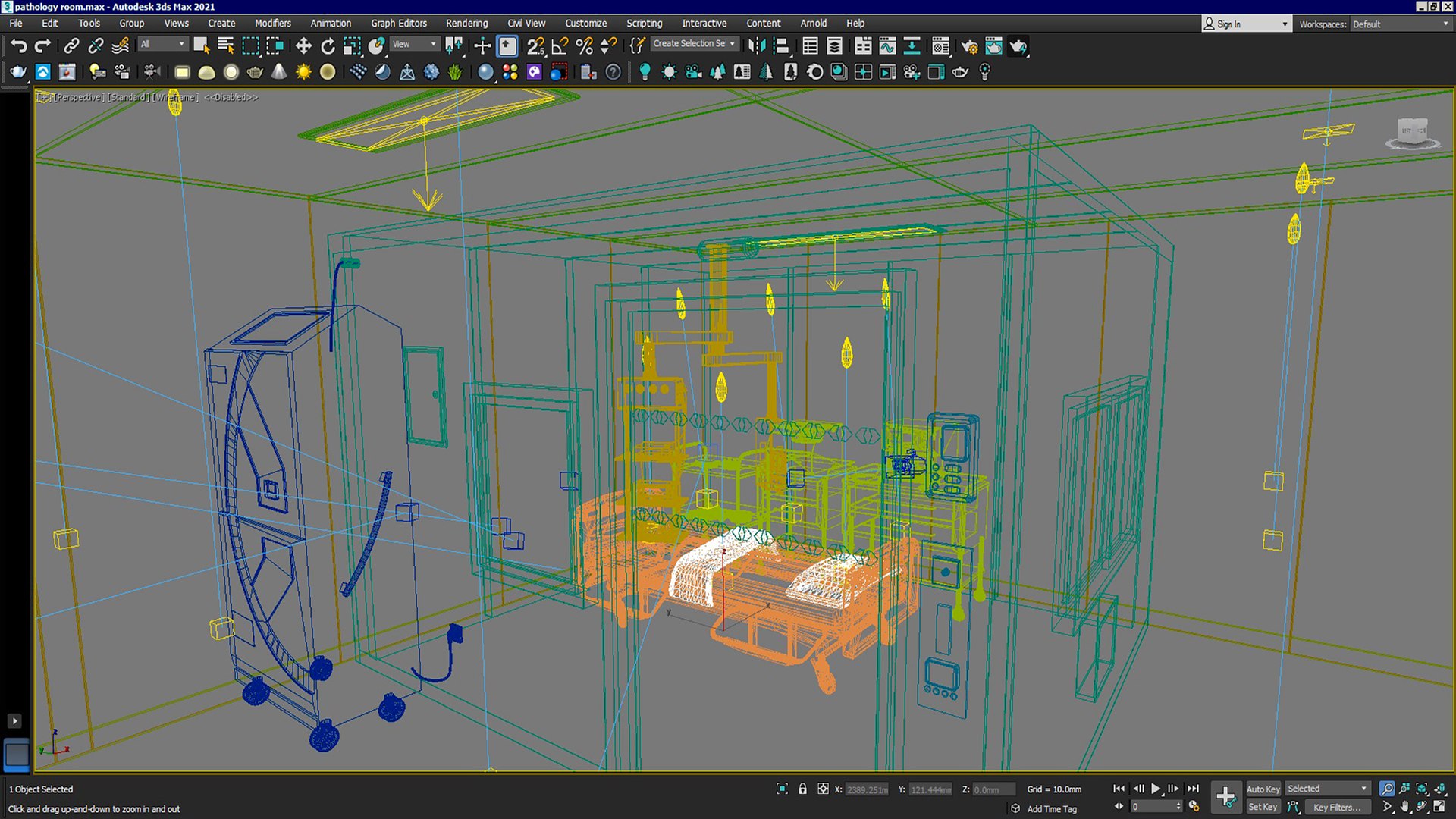
Task: Open Workspaces Default dropdown
Action: (1400, 24)
